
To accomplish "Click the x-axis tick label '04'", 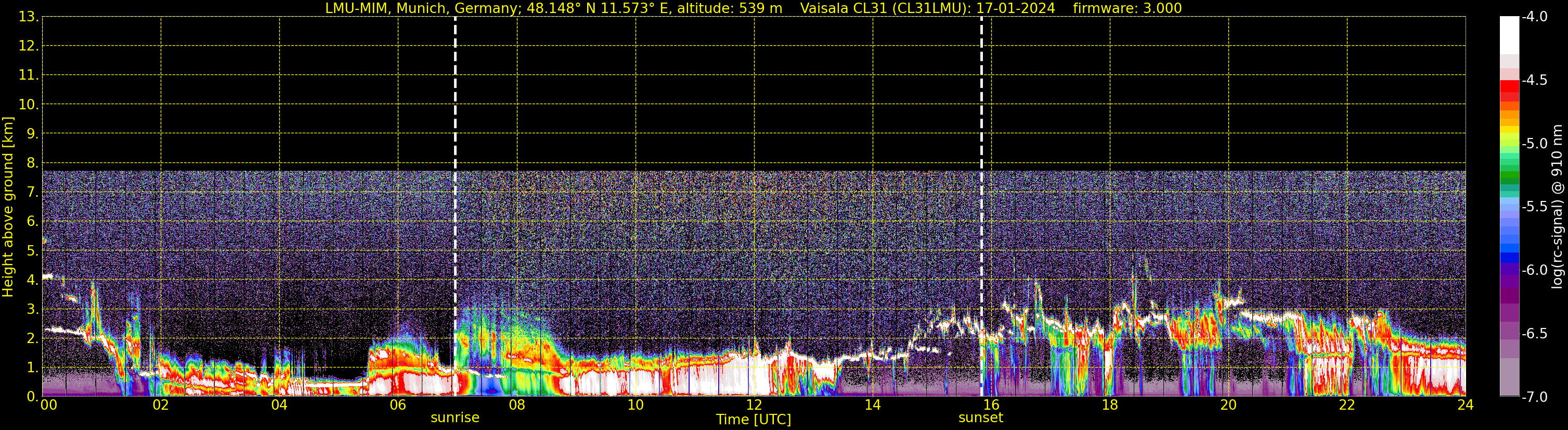I will coord(279,404).
